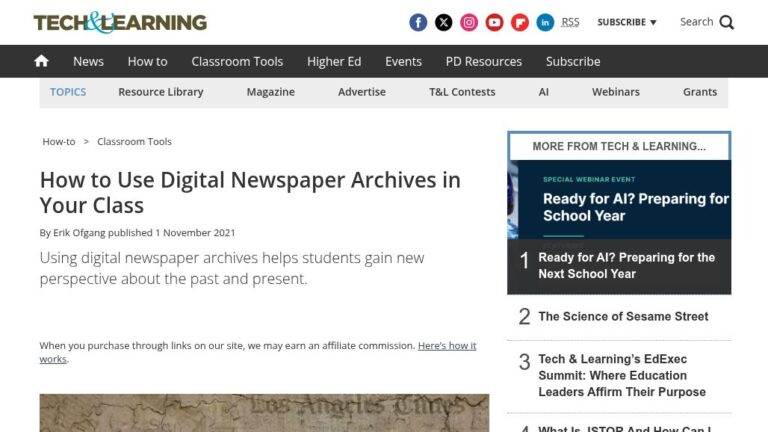Click the TOPICS label
768x432 pixels.
(x=68, y=92)
